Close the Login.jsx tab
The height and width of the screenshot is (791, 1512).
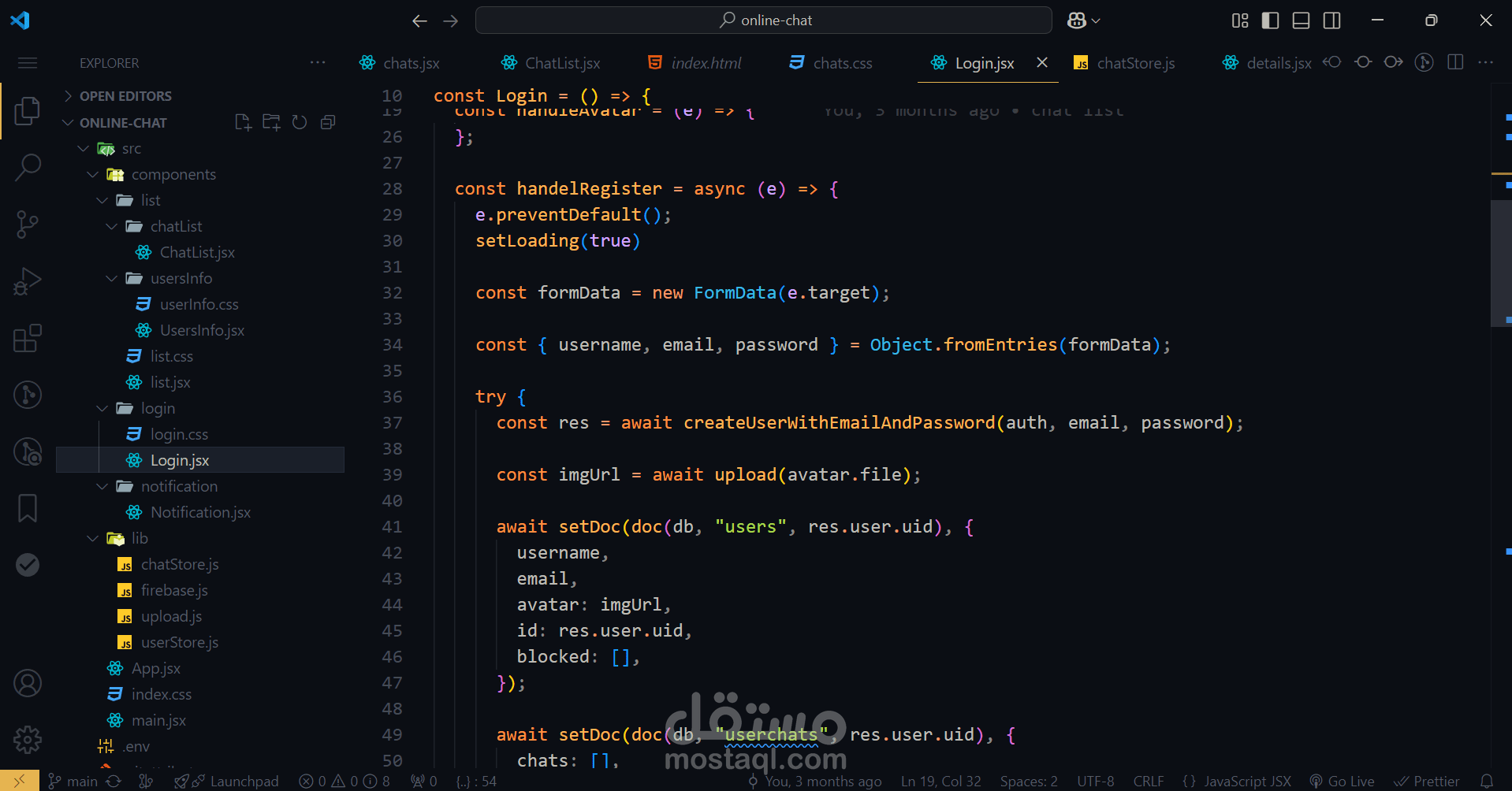[x=1042, y=62]
